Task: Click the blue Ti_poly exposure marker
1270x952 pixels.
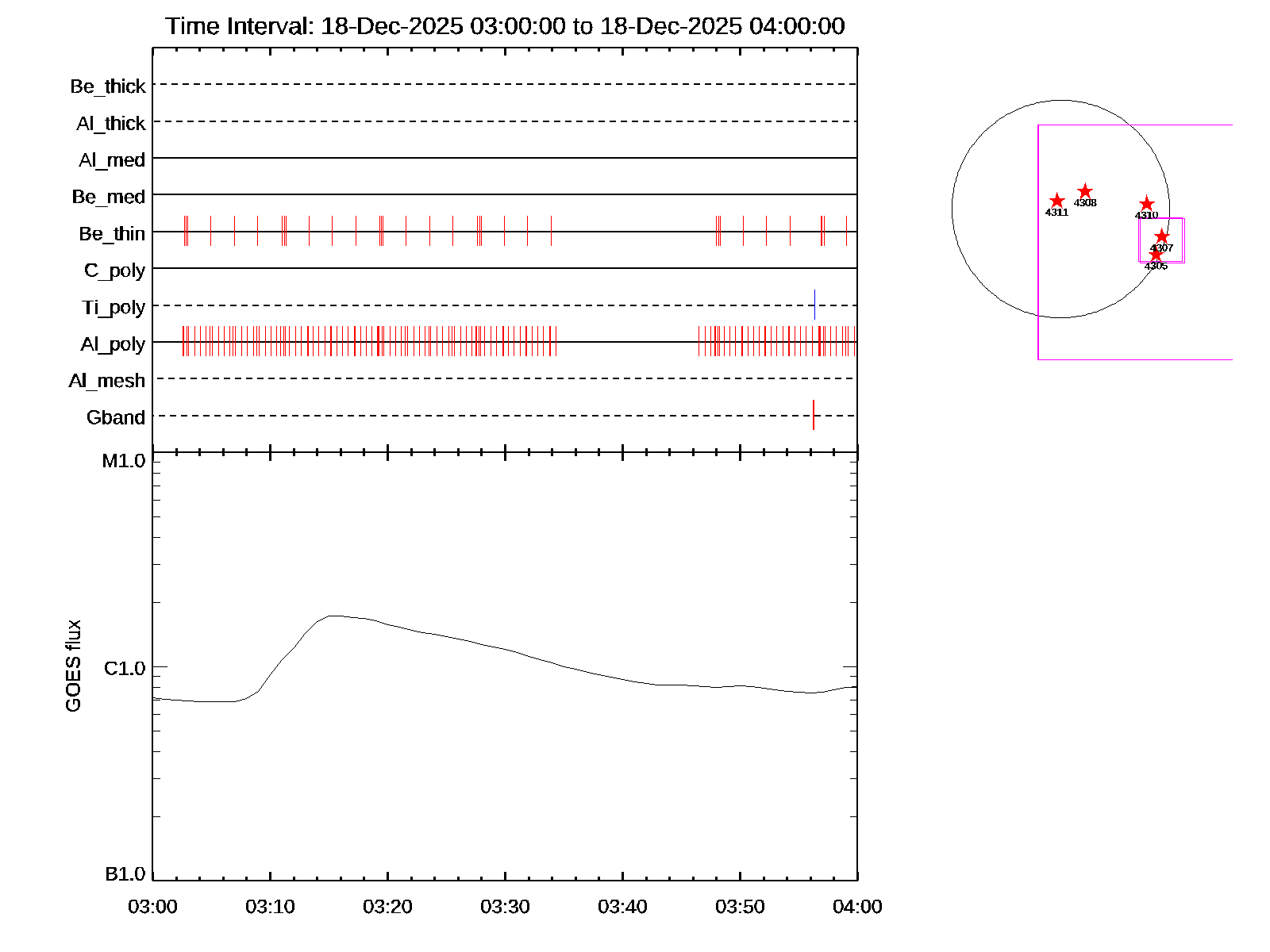Action: click(814, 305)
